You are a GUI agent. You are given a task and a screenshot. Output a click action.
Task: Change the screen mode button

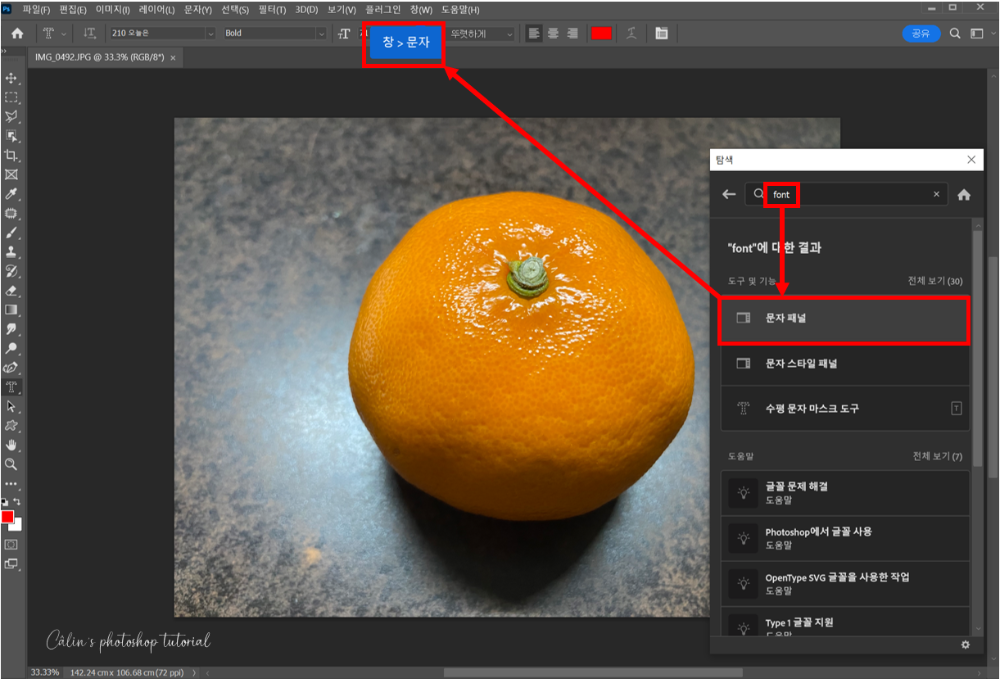[11, 564]
